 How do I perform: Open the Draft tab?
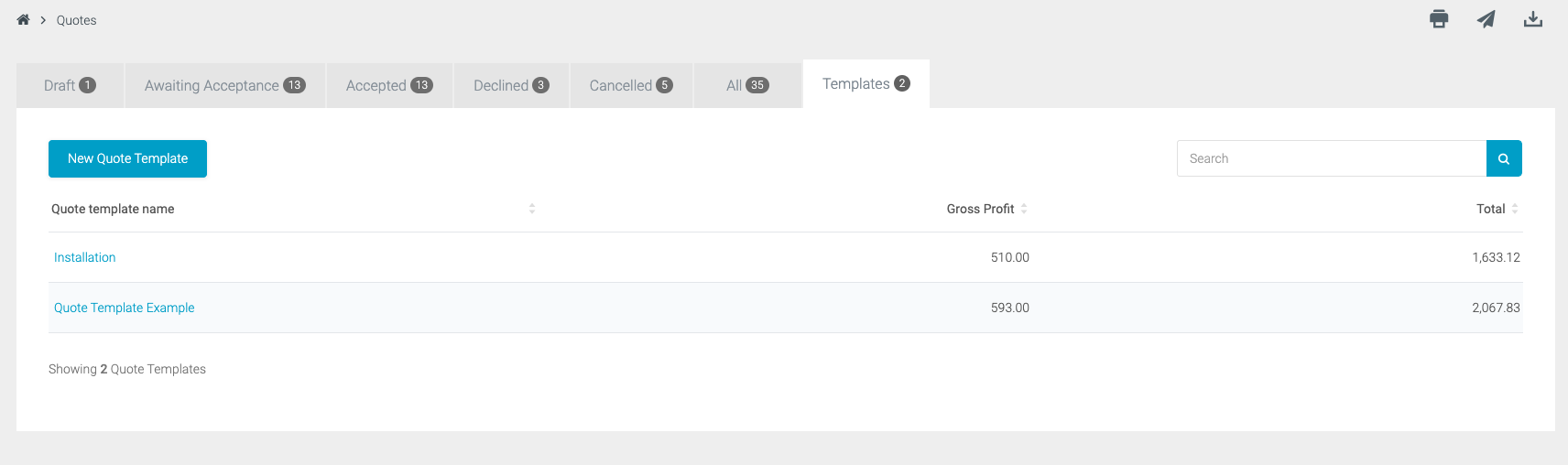click(x=70, y=85)
